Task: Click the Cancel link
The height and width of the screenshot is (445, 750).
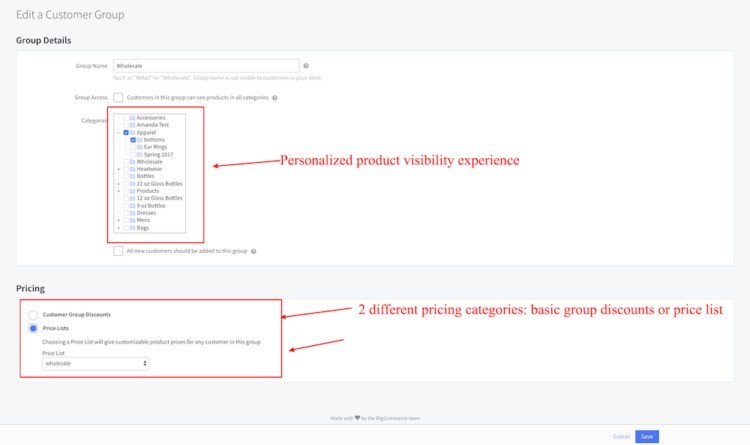Action: (x=621, y=436)
